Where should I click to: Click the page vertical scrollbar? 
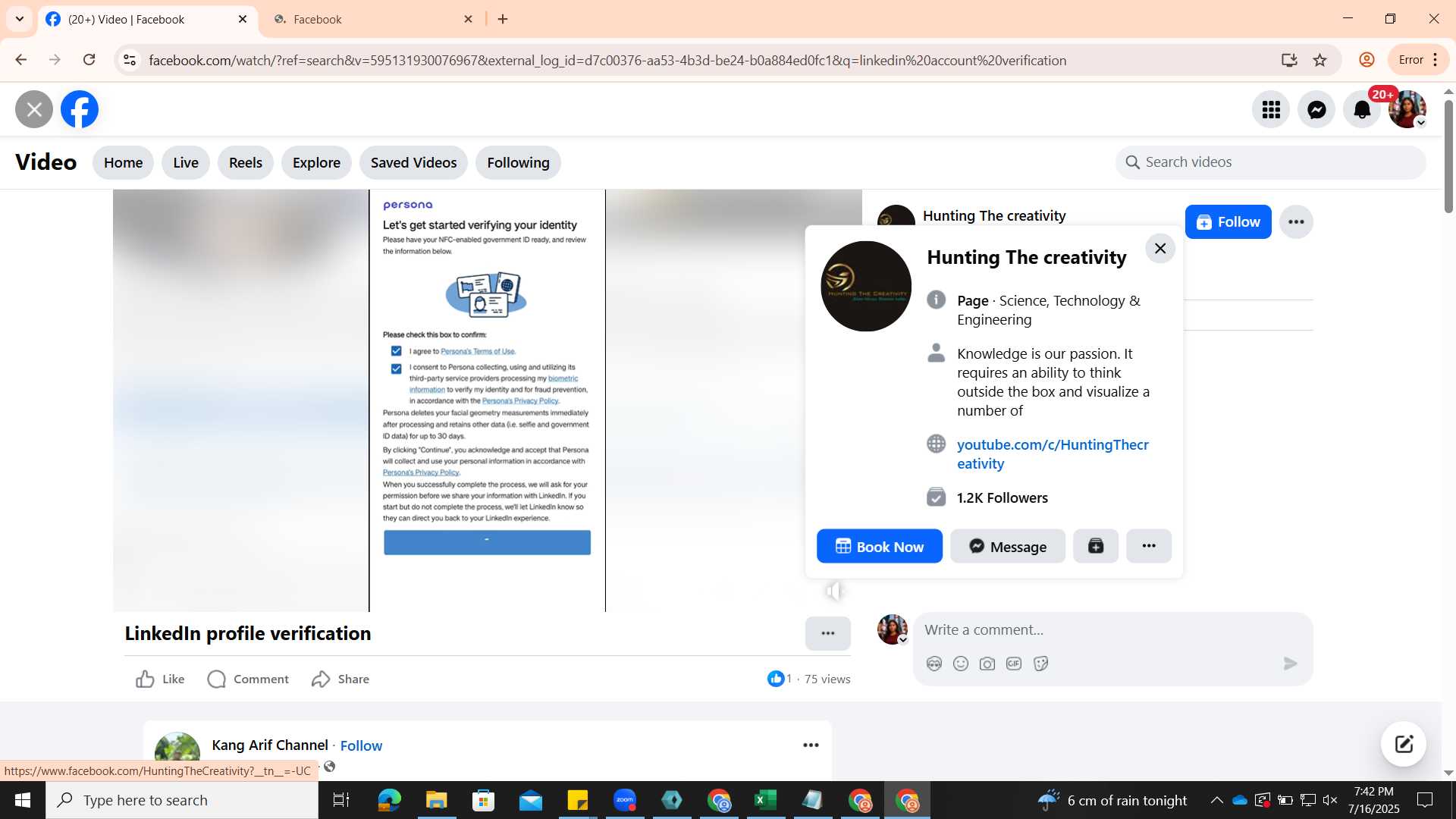1448,155
